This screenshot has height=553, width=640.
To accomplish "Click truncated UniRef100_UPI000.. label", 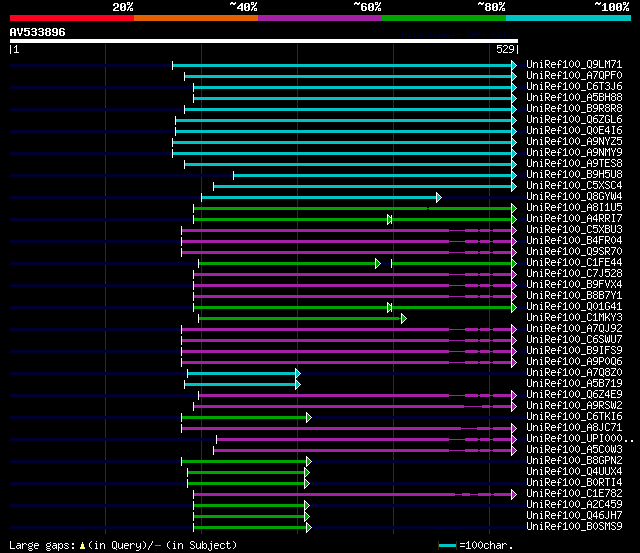I will click(x=580, y=439).
